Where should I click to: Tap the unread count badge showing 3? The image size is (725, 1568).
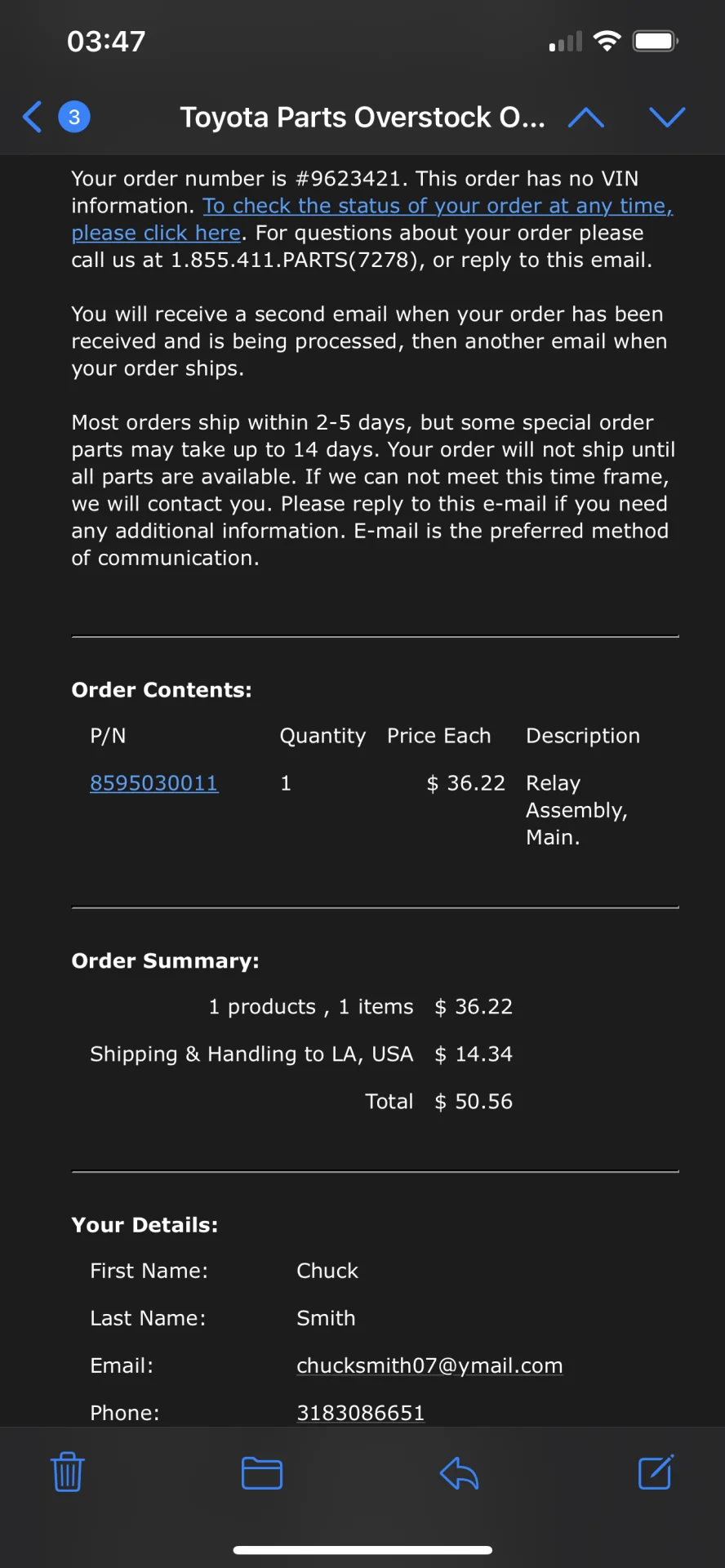pyautogui.click(x=74, y=117)
